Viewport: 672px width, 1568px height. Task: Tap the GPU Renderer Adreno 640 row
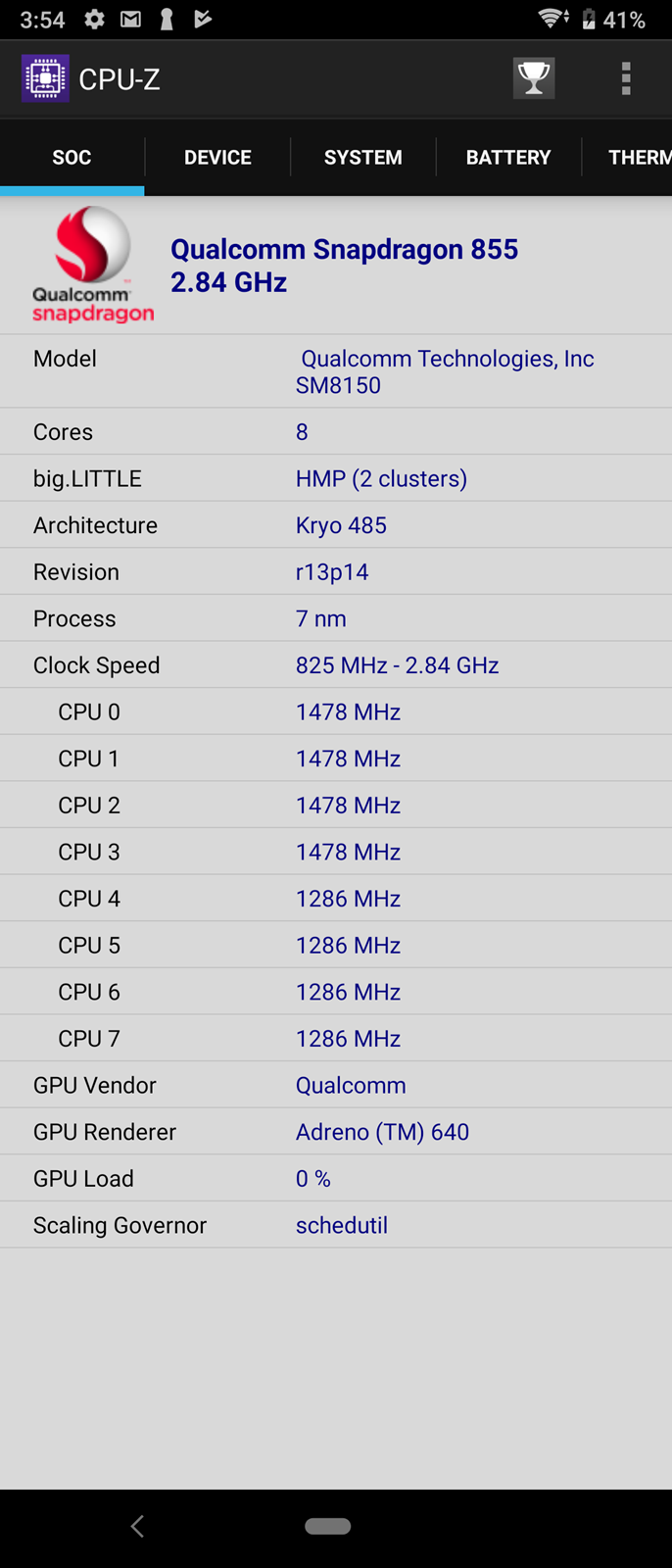pyautogui.click(x=336, y=1132)
